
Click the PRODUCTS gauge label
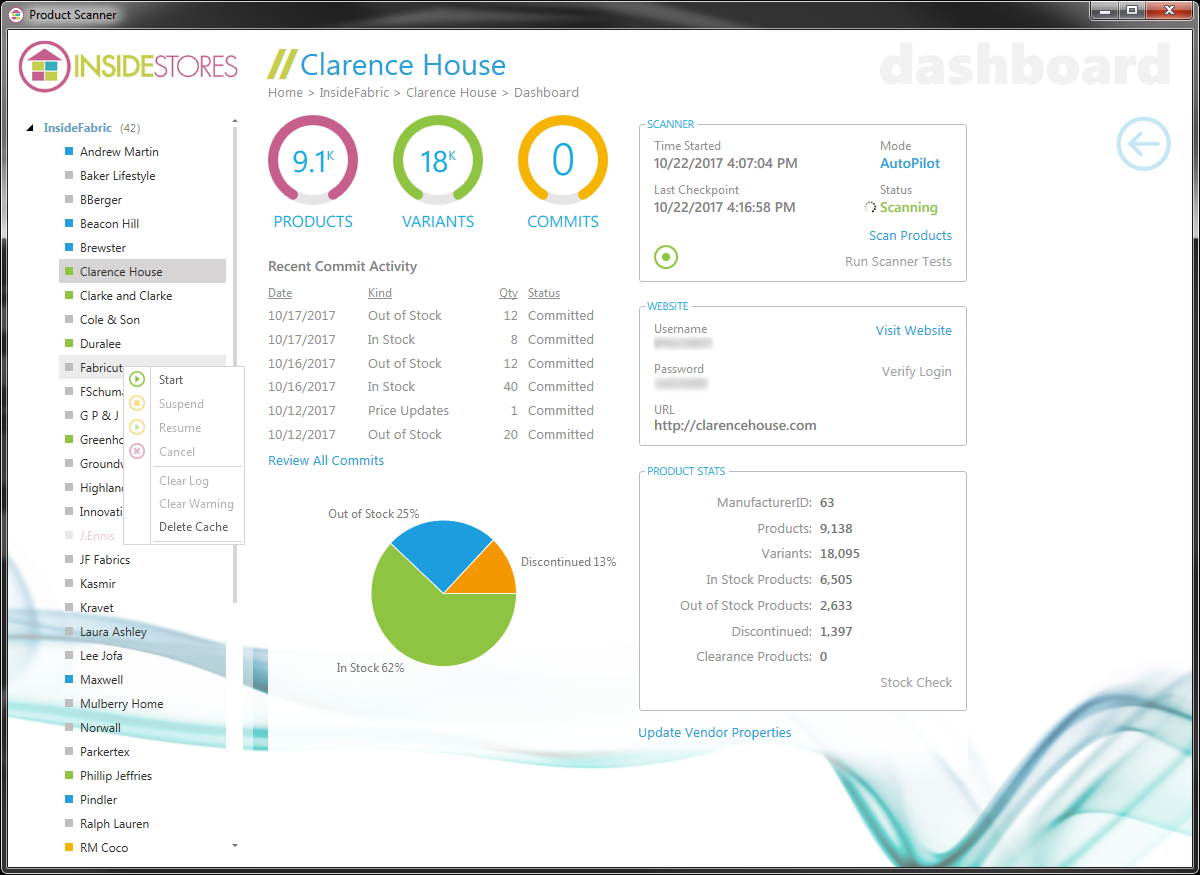coord(313,222)
